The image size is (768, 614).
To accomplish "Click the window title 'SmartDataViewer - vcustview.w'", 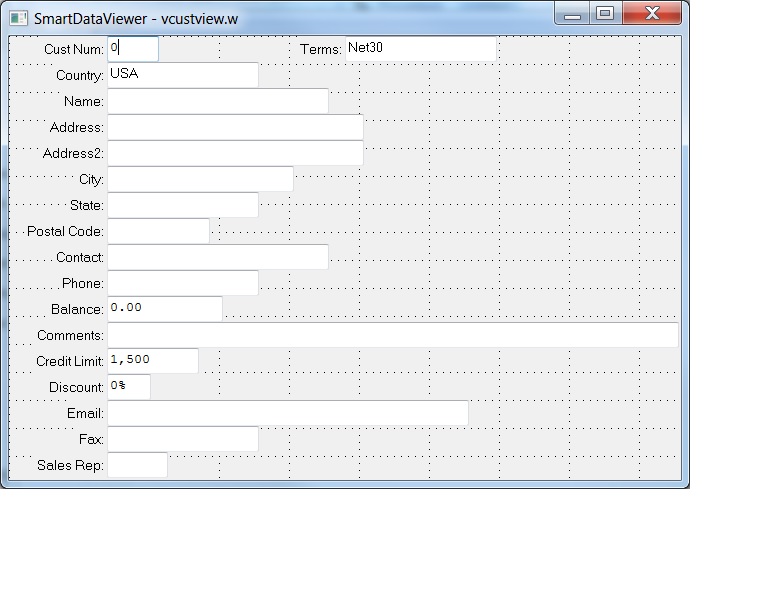I will [136, 19].
